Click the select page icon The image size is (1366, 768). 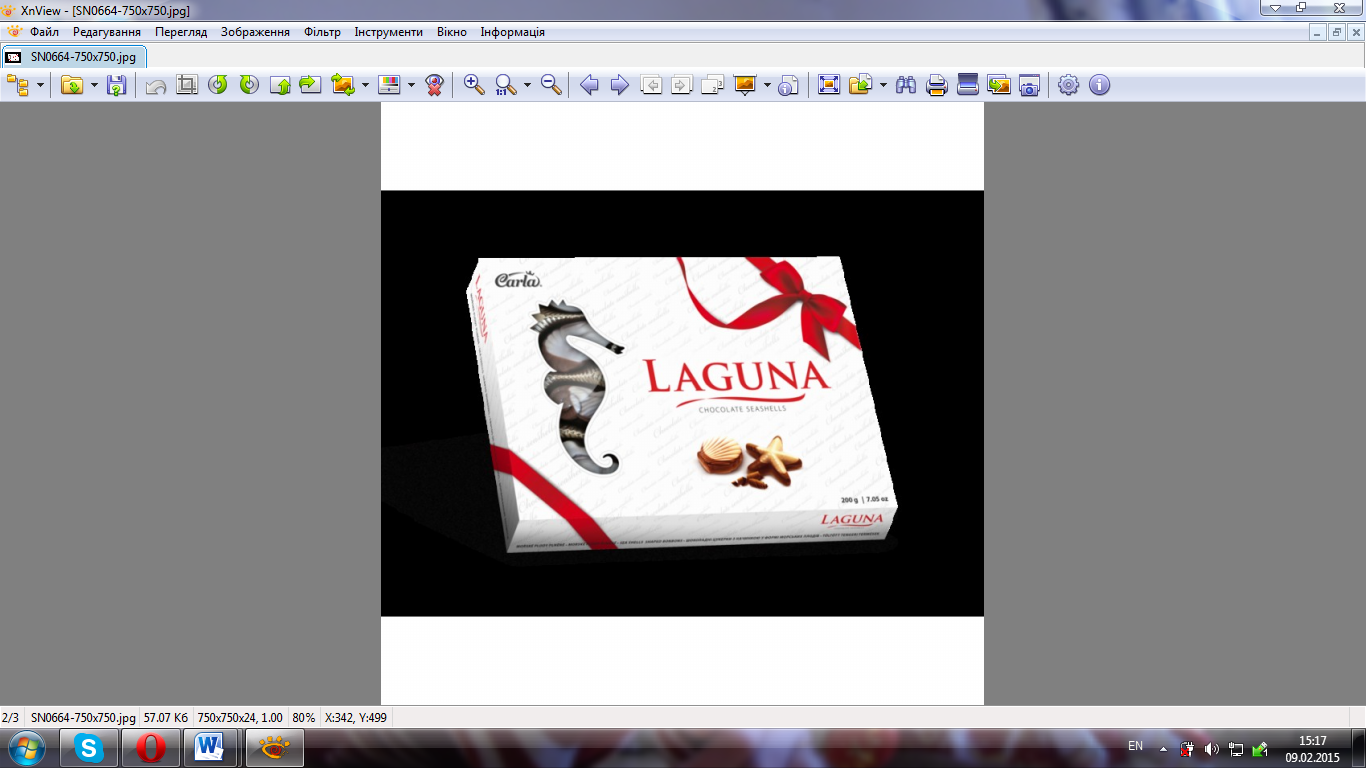point(713,85)
